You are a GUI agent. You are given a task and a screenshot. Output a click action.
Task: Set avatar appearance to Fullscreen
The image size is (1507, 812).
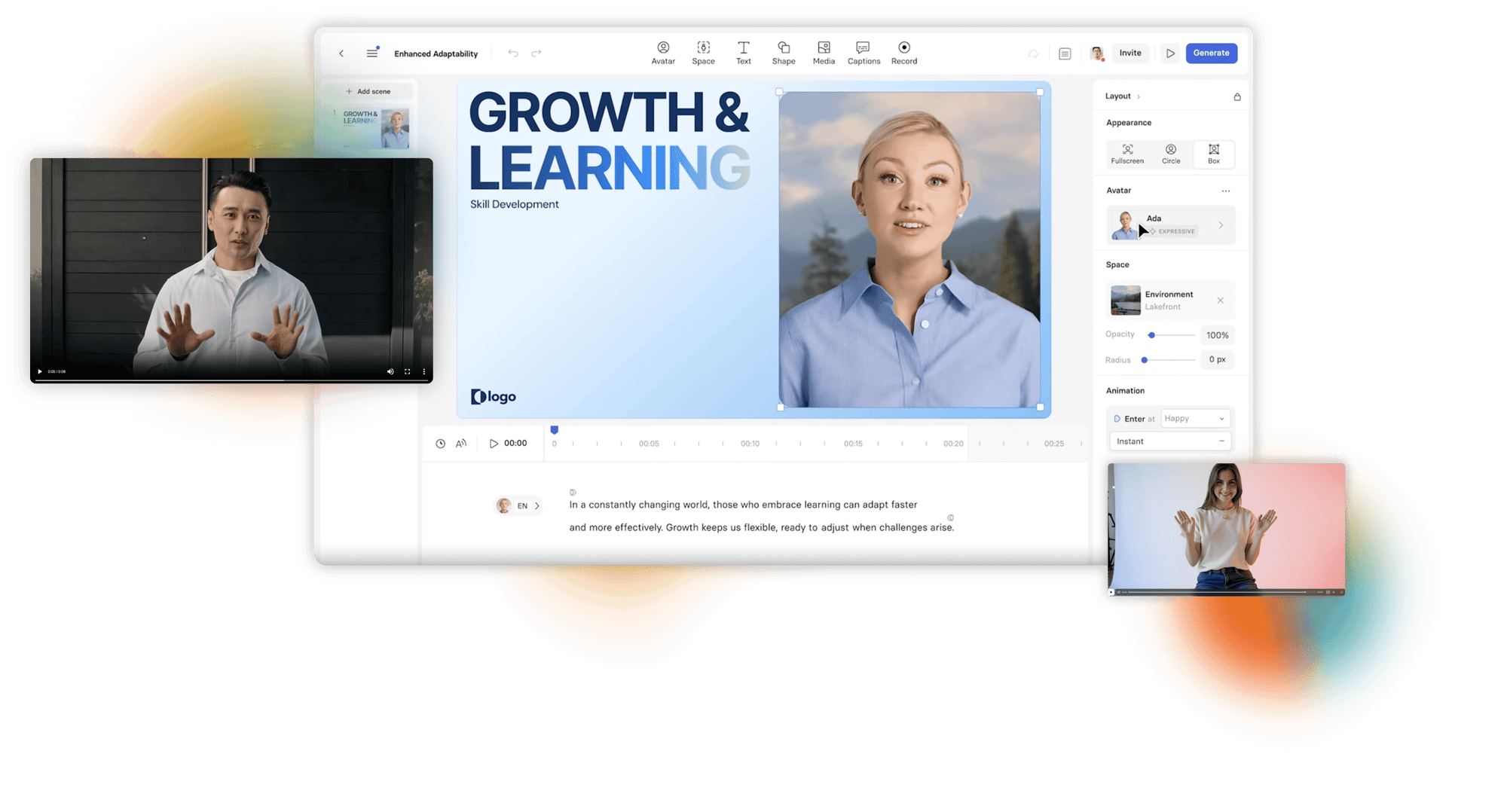(x=1127, y=154)
